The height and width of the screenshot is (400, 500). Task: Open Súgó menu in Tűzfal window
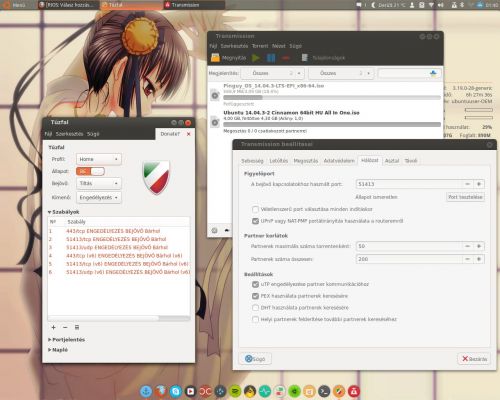[x=93, y=134]
